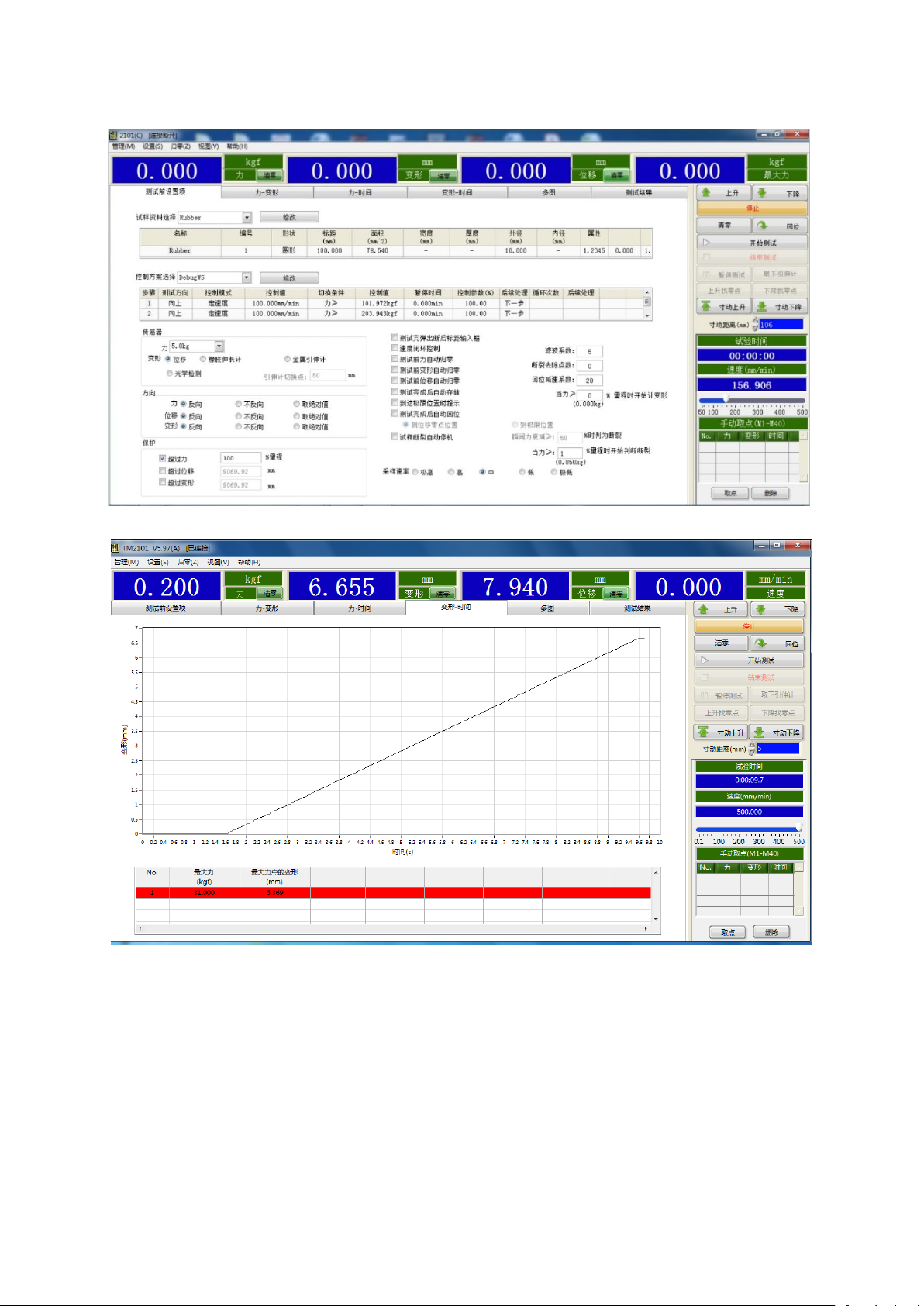The image size is (924, 1306).
Task: Open the 管理(M) menu in the 2101(C) window
Action: (x=123, y=146)
